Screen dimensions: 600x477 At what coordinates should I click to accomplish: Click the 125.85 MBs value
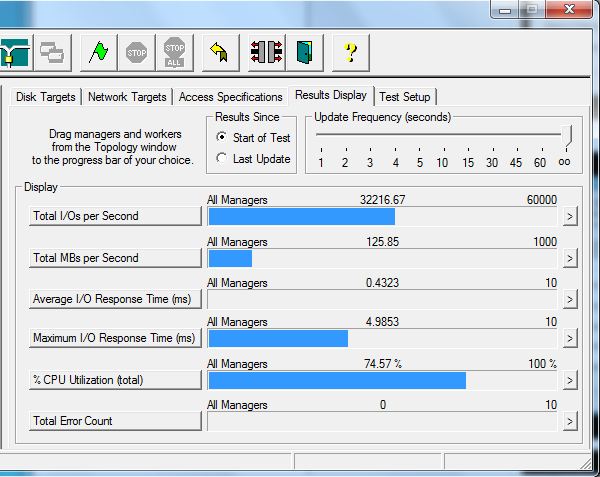coord(382,242)
